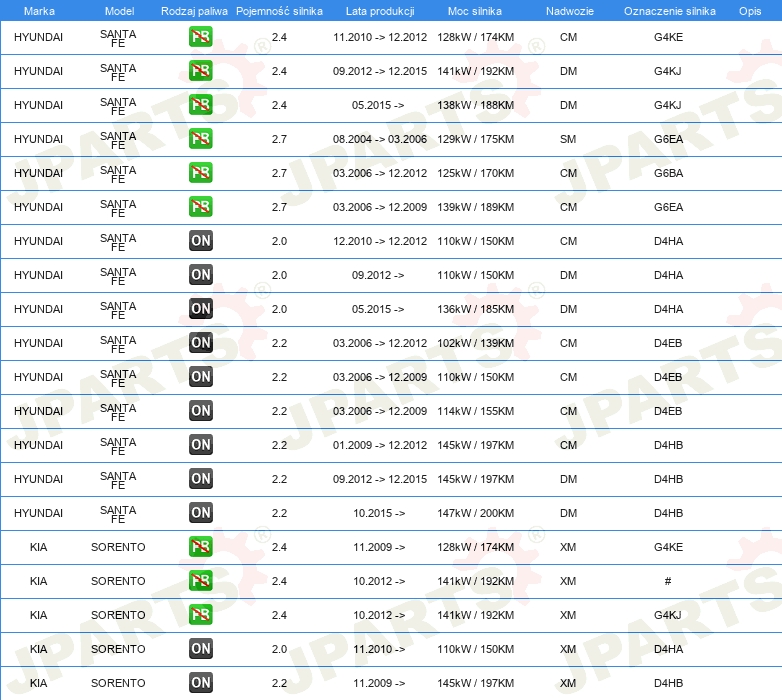Click the 12.2010 -> 12.2012 production years cell
782x700 pixels.
click(x=380, y=241)
